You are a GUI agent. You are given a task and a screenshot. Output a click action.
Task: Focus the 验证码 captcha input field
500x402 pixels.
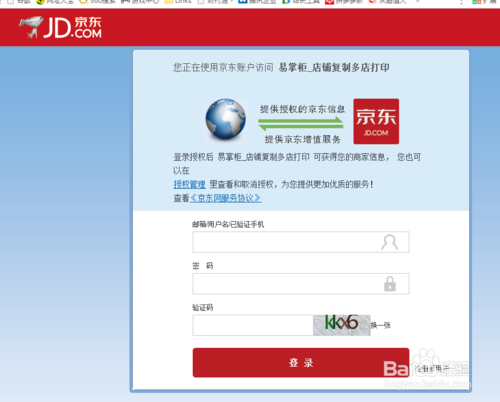253,325
